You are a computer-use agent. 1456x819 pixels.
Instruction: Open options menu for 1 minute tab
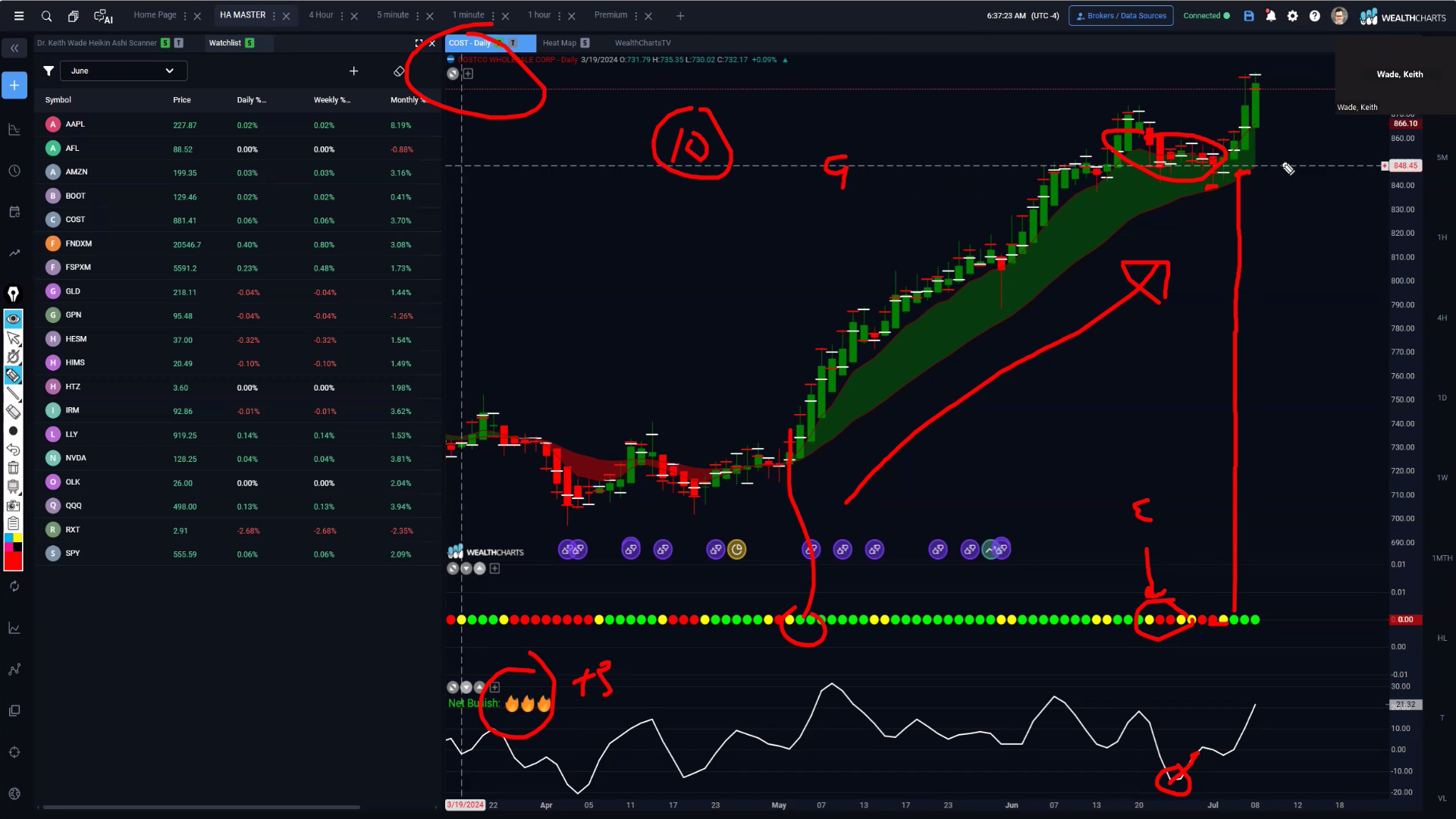point(493,16)
